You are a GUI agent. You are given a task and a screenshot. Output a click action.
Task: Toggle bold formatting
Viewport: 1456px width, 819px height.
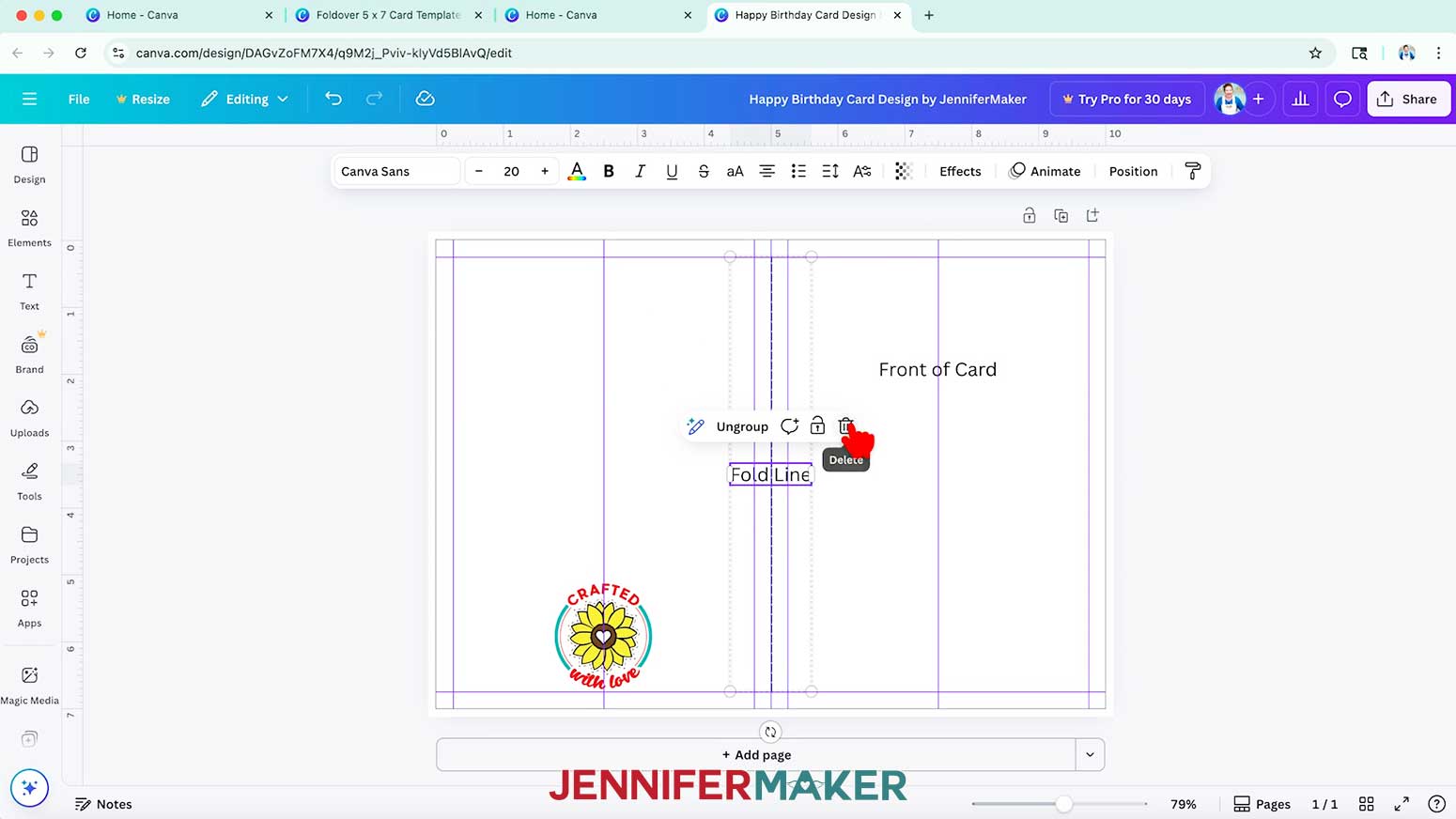pos(609,171)
